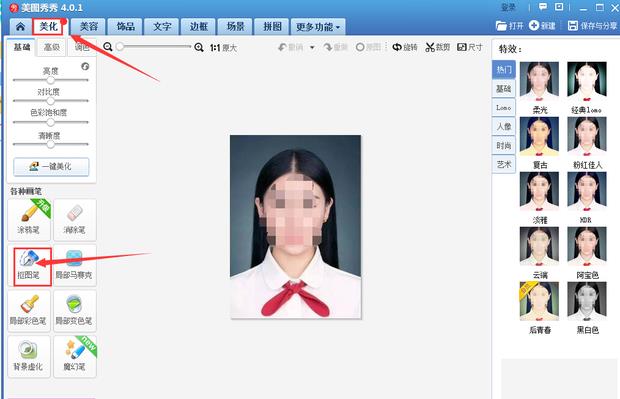
Task: Select the 人像 effects category
Action: (x=504, y=127)
